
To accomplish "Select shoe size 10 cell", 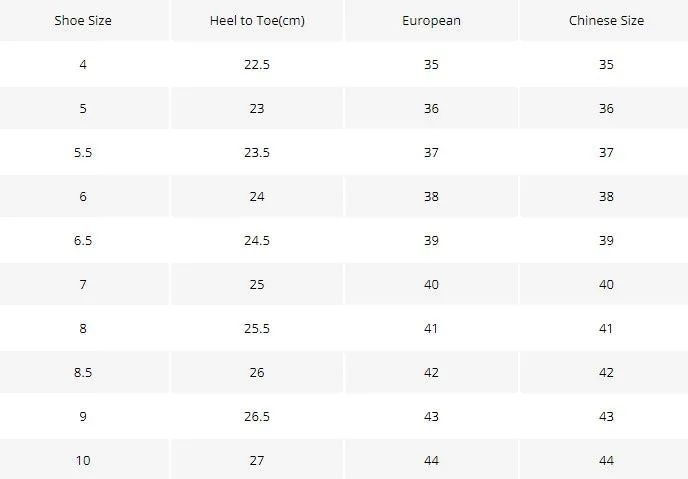I will (x=83, y=461).
